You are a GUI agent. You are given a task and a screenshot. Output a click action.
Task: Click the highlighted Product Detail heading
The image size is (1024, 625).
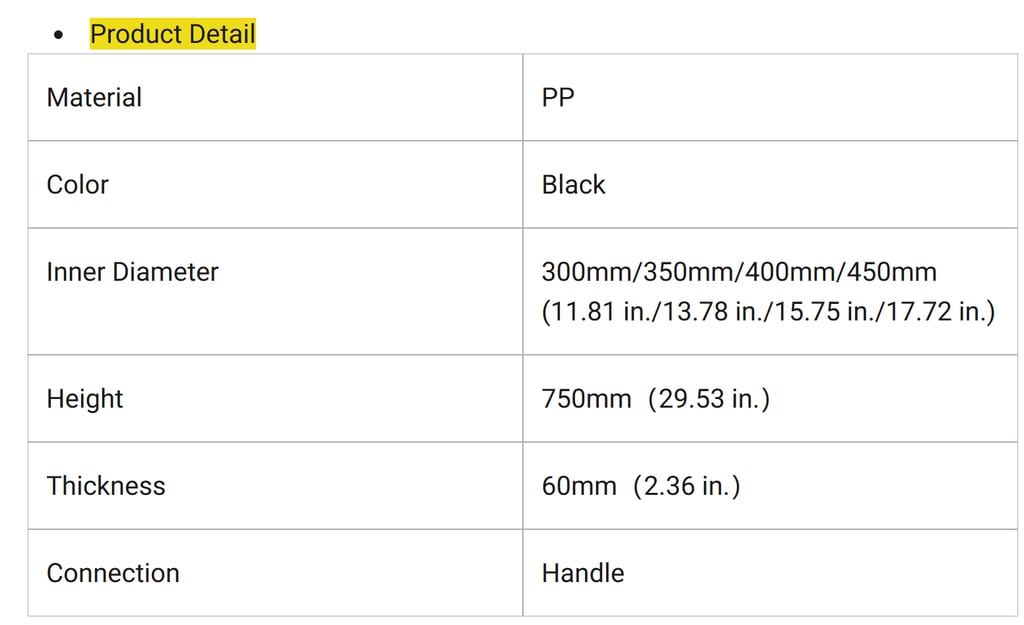(x=172, y=34)
